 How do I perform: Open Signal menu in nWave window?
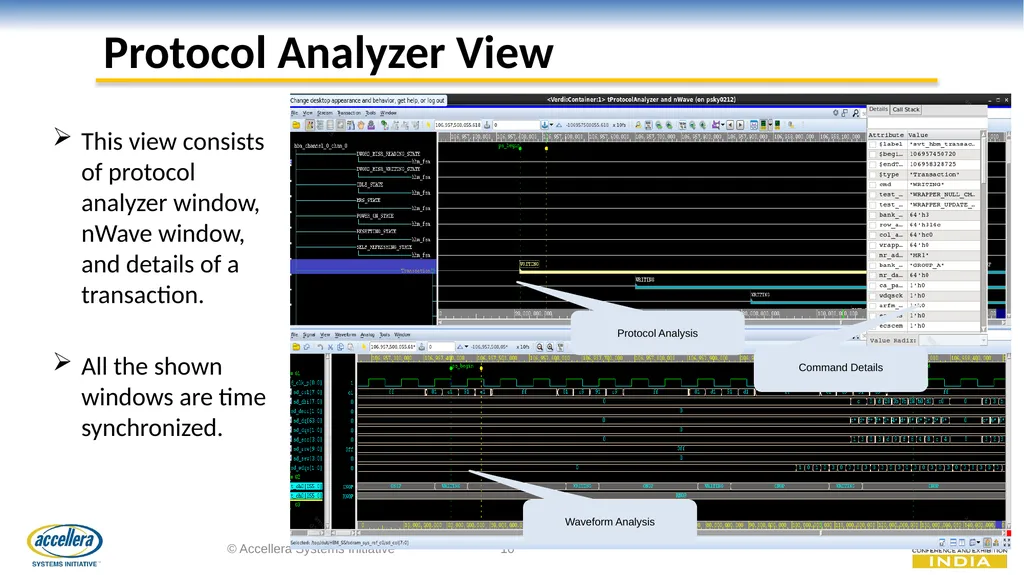(309, 335)
